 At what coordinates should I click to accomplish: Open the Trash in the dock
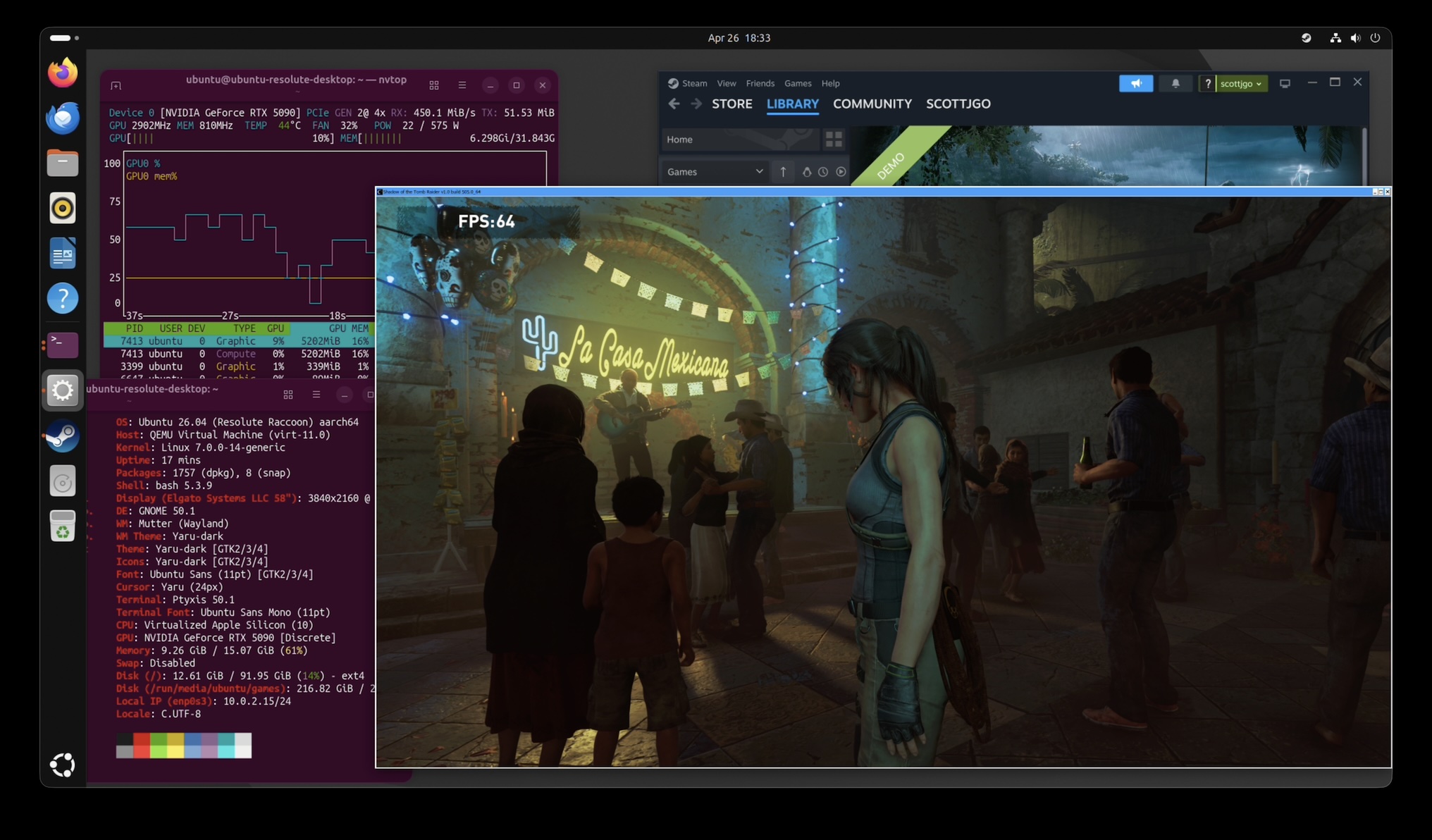click(63, 527)
